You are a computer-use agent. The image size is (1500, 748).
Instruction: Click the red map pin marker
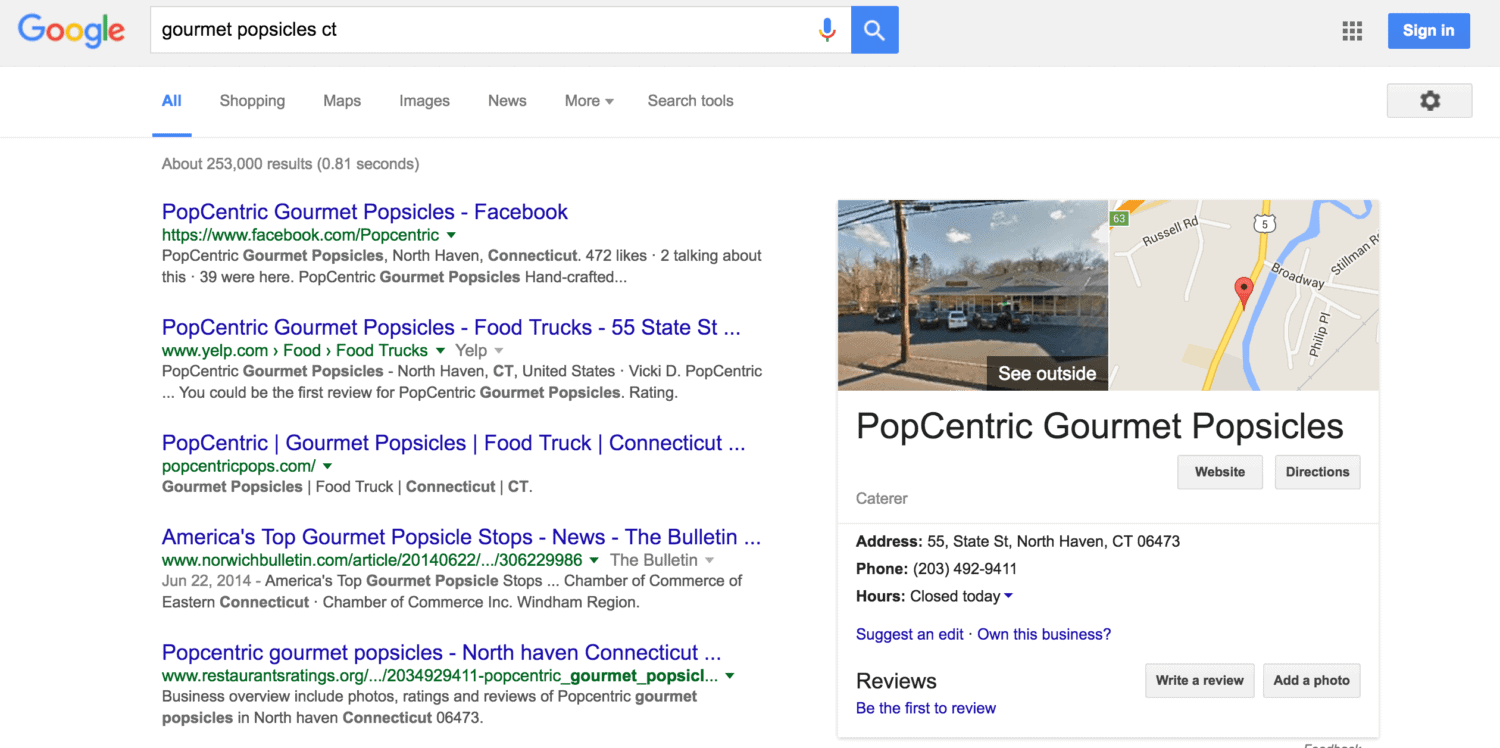pyautogui.click(x=1244, y=292)
